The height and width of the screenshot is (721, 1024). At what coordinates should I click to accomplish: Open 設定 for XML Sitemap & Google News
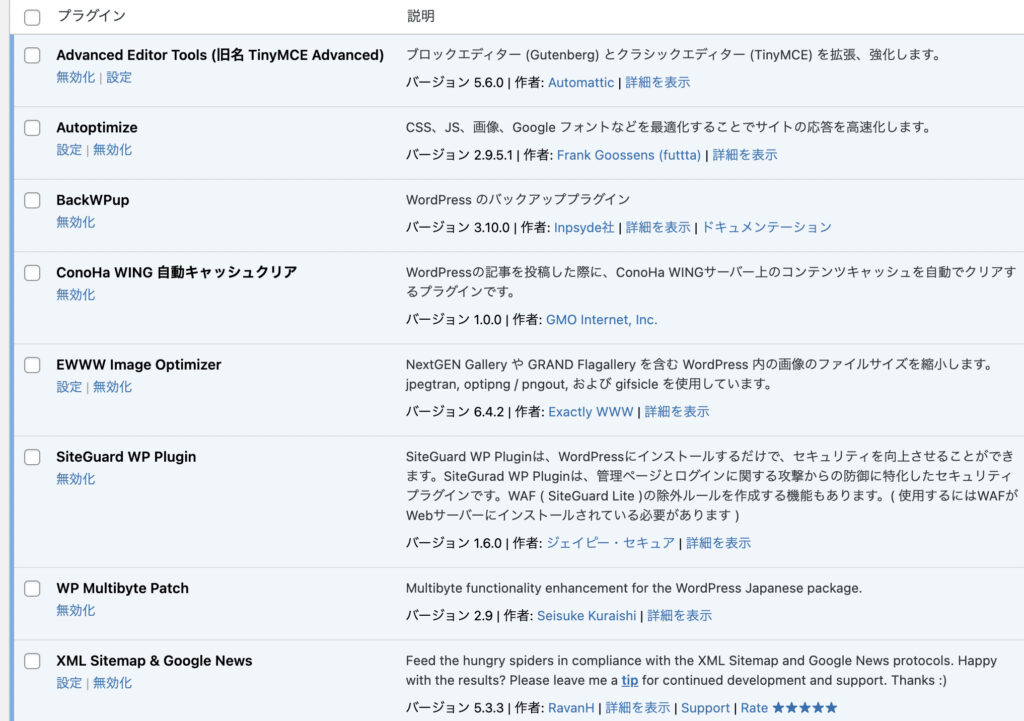[x=69, y=682]
